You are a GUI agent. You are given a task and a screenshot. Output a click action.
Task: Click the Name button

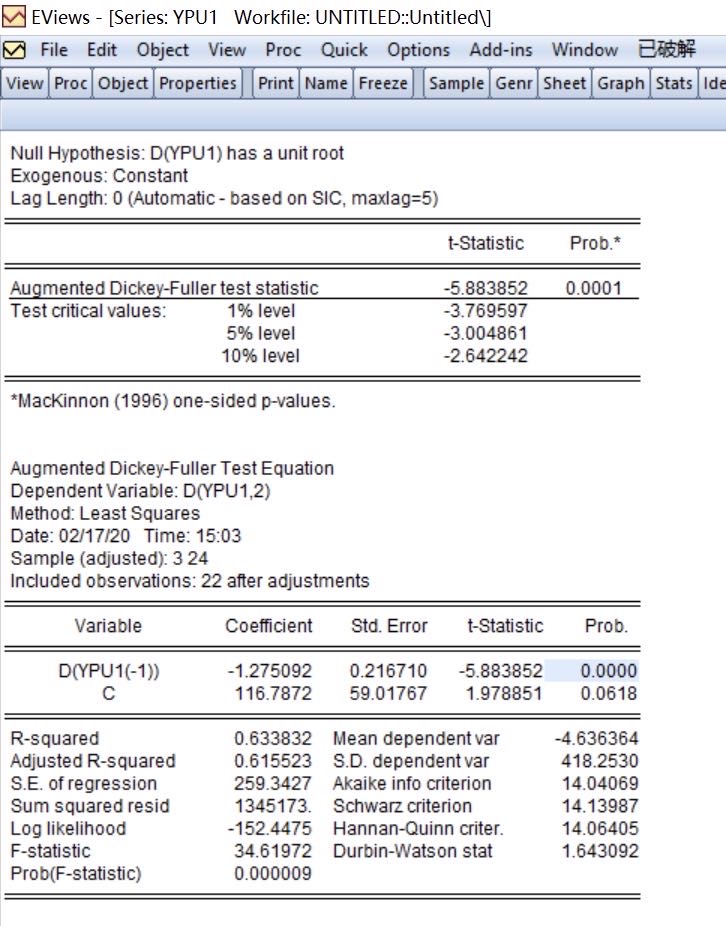(x=326, y=83)
